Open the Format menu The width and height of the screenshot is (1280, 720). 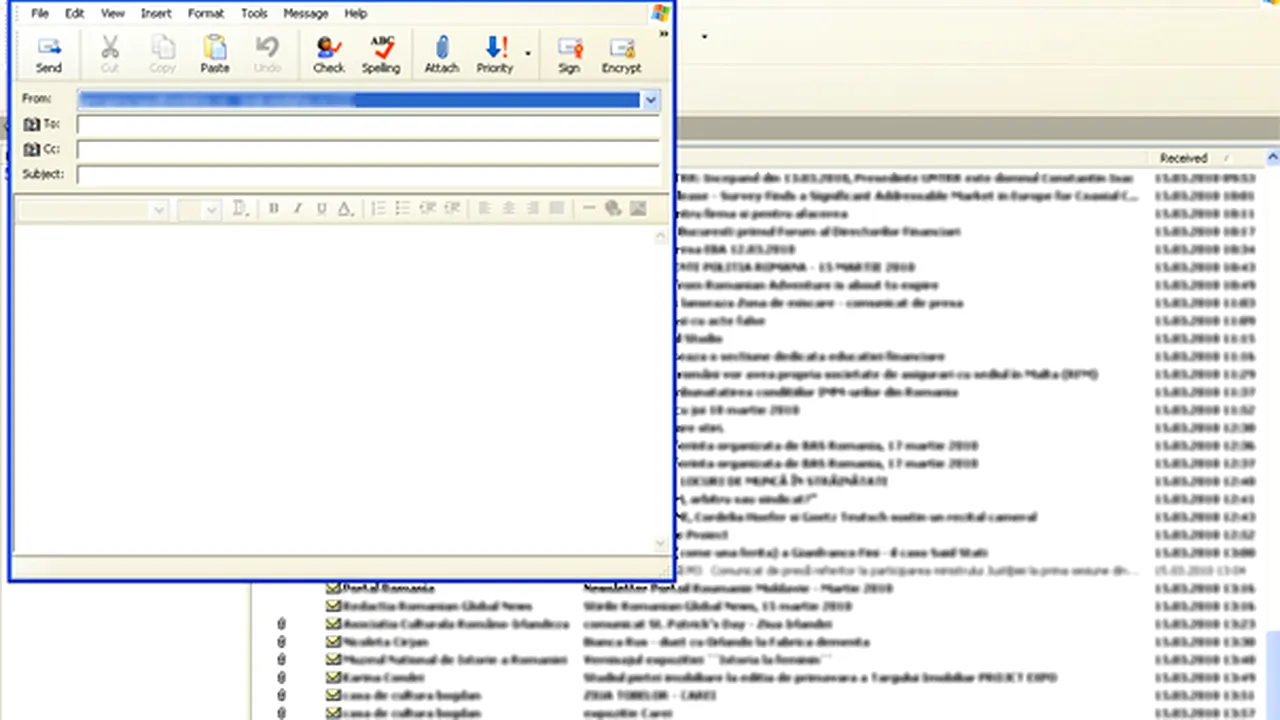click(206, 14)
